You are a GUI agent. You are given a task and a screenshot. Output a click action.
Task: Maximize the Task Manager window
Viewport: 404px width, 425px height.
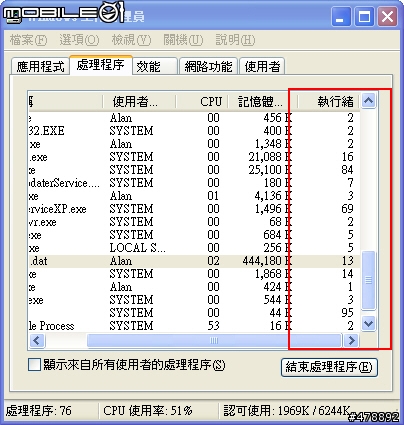pos(364,17)
